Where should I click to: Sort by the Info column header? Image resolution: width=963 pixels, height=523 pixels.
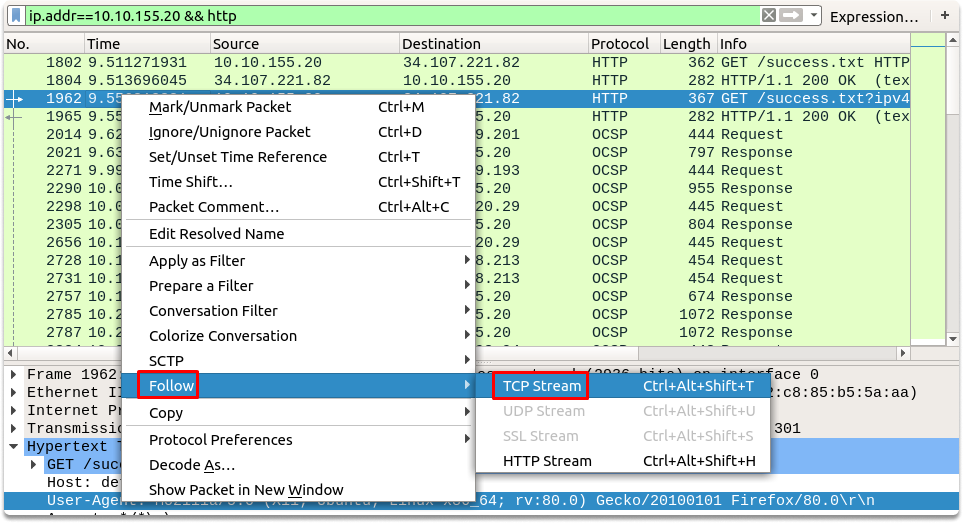coord(813,44)
